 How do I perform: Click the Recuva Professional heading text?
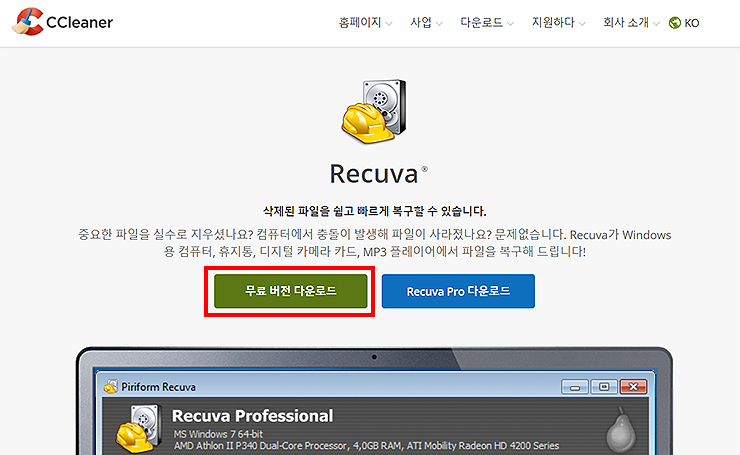(x=252, y=416)
